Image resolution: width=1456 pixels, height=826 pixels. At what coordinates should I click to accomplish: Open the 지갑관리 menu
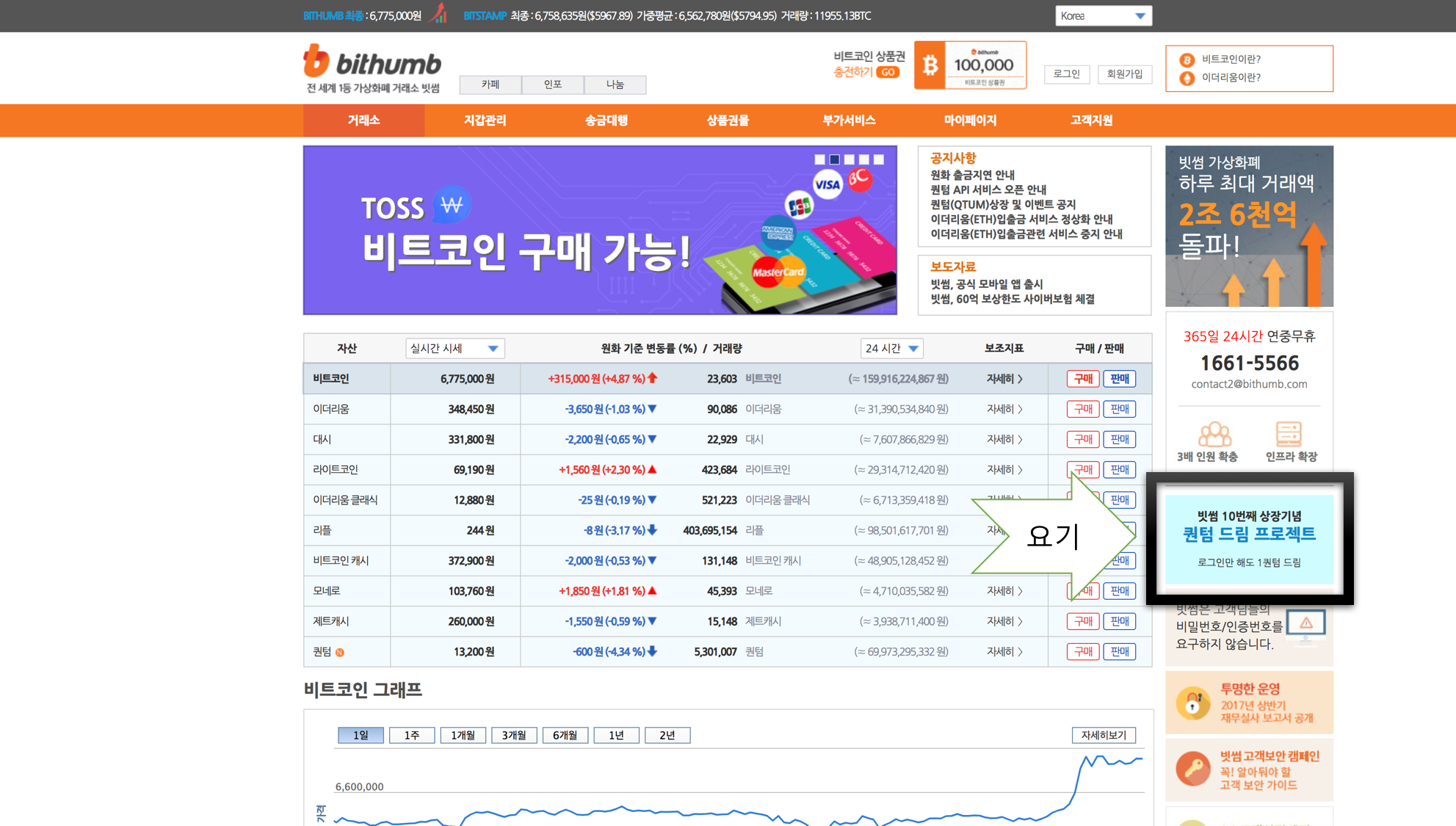pyautogui.click(x=485, y=120)
